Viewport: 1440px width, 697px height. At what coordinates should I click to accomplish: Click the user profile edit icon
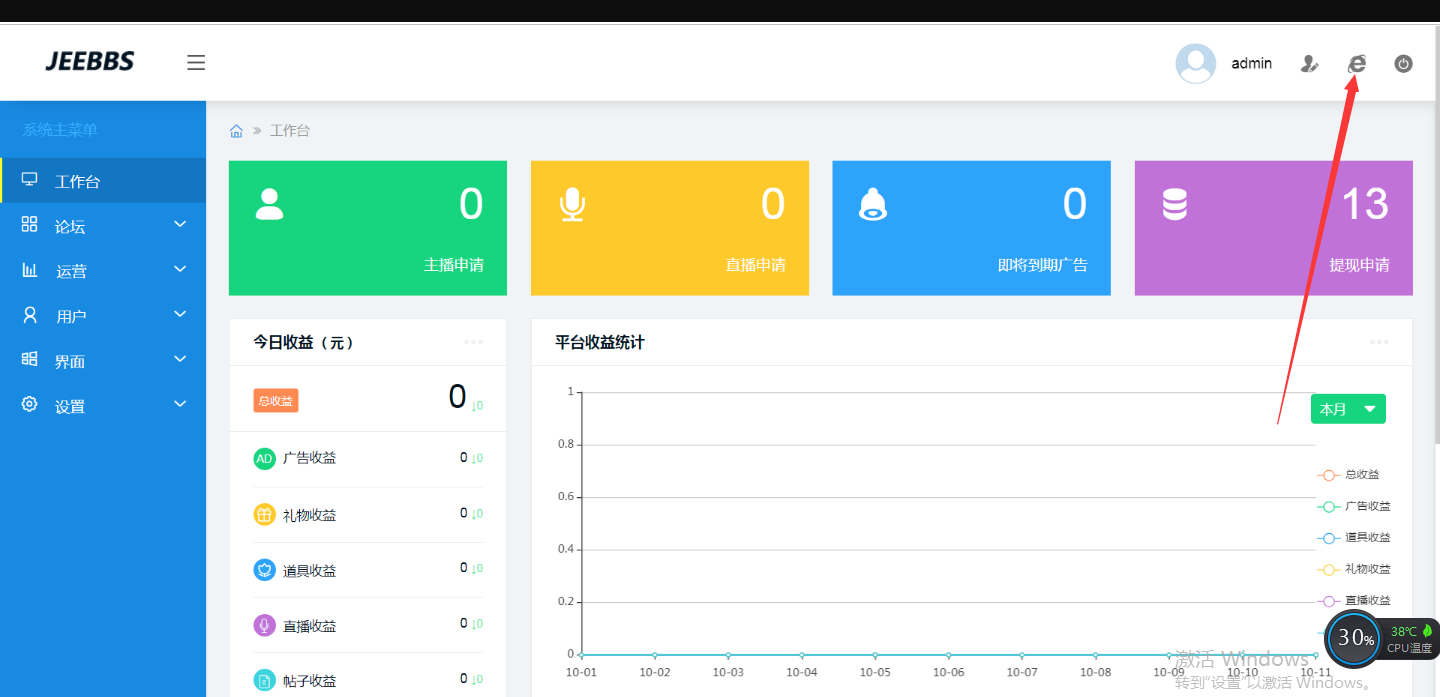(x=1309, y=64)
